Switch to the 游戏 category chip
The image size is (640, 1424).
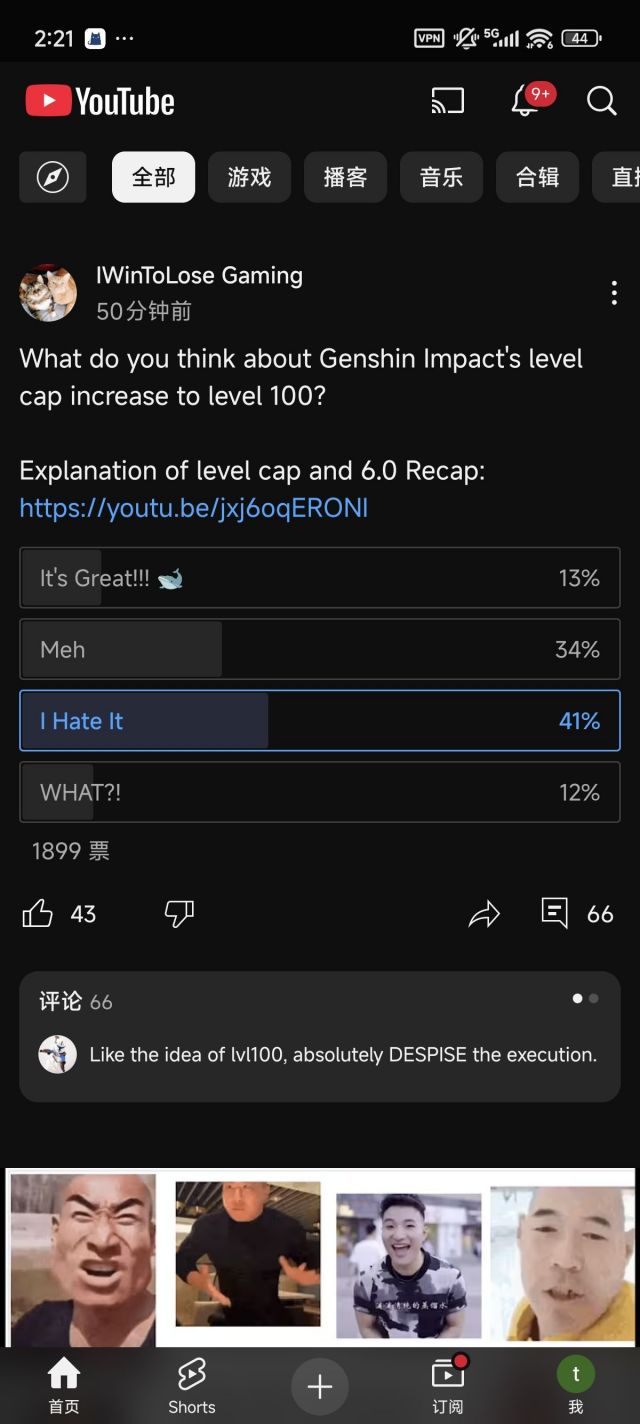[249, 177]
